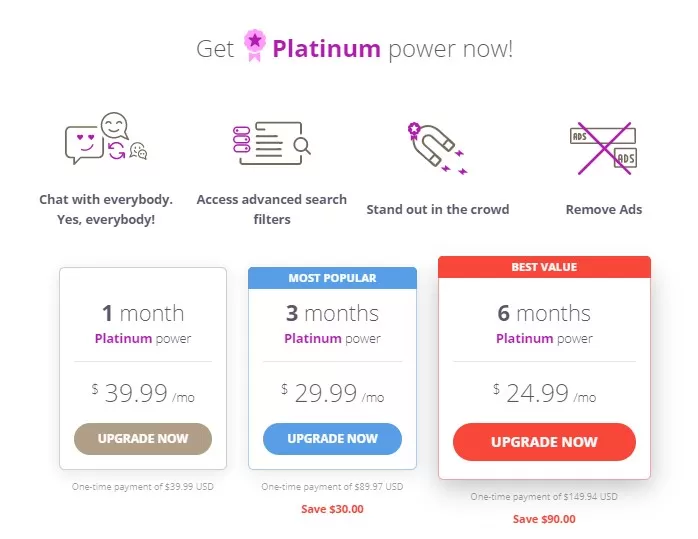The image size is (698, 539).
Task: Choose the 3 months plan heading
Action: click(x=332, y=313)
